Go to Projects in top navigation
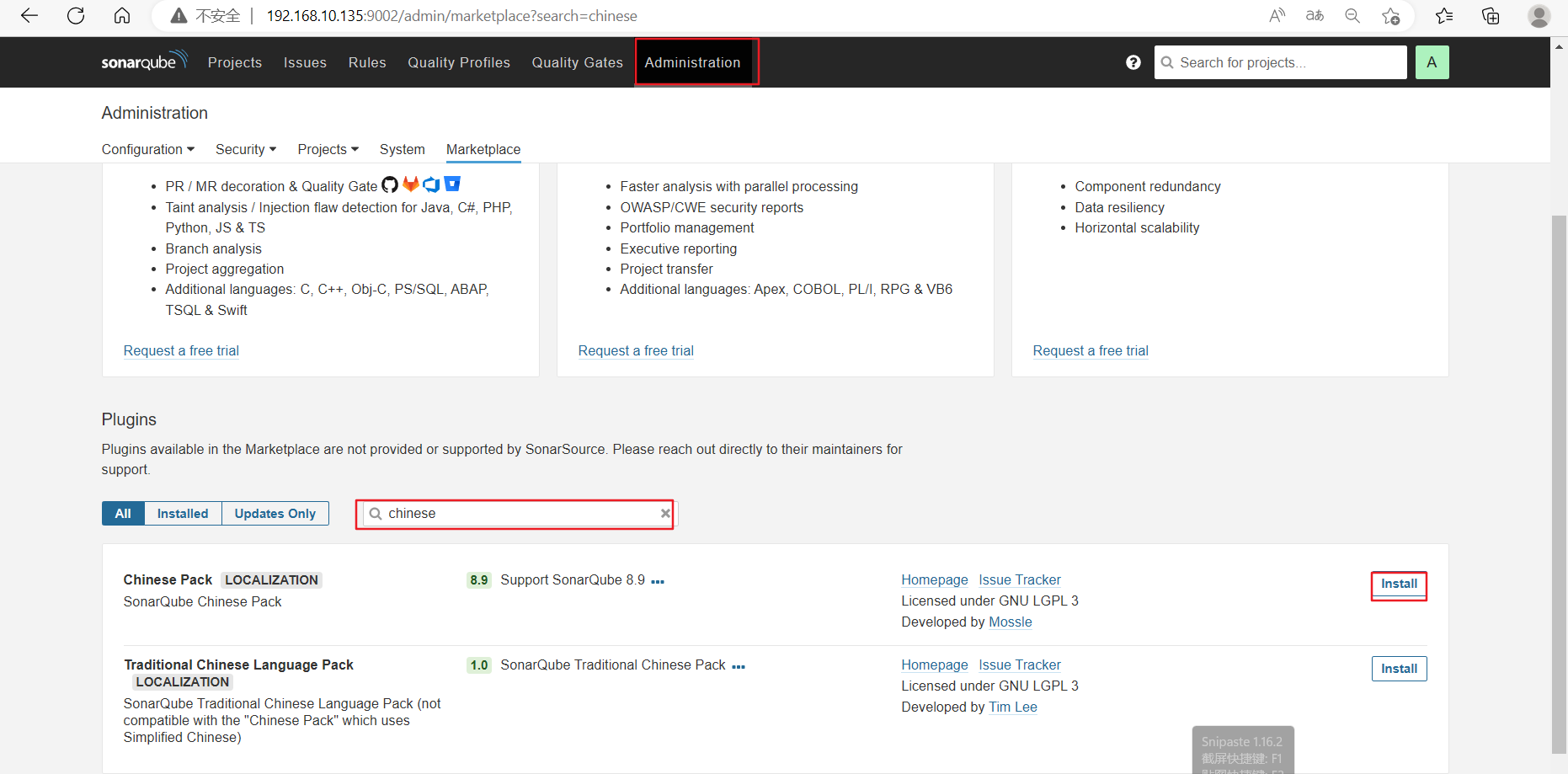Image resolution: width=1568 pixels, height=774 pixels. pyautogui.click(x=235, y=62)
